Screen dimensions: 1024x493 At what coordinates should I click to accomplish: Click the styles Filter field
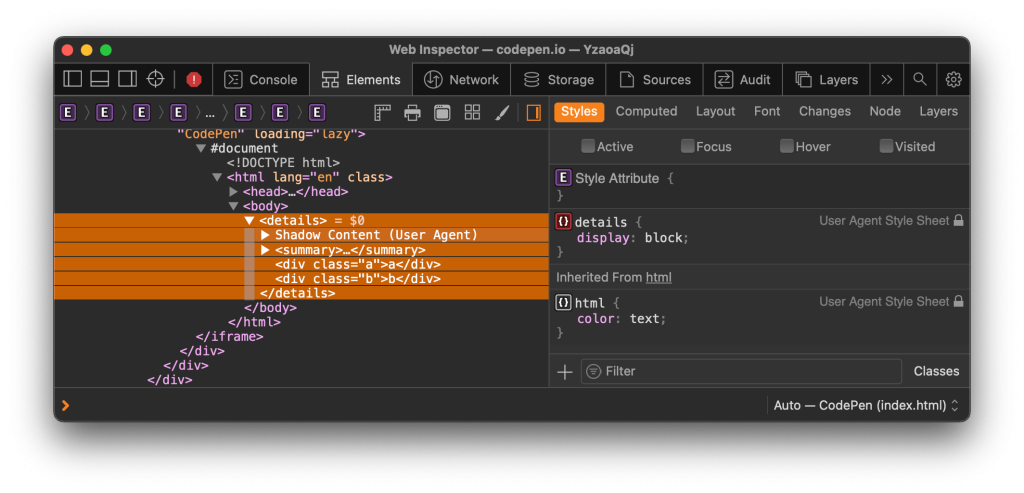click(x=741, y=372)
